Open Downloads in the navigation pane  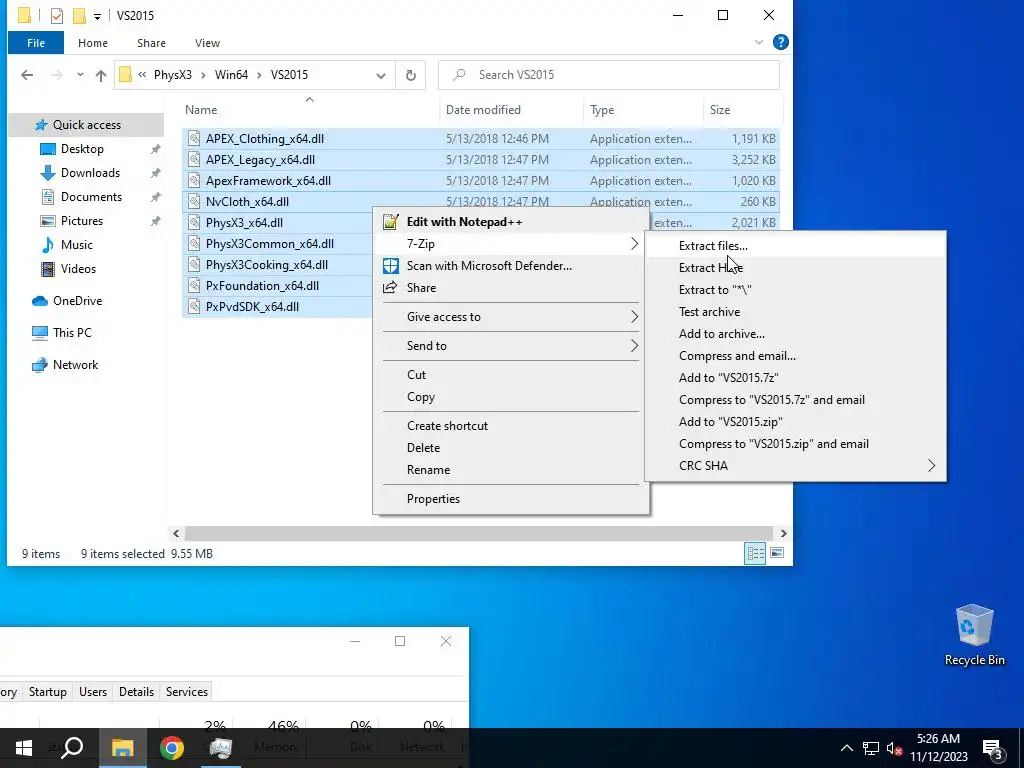[90, 173]
